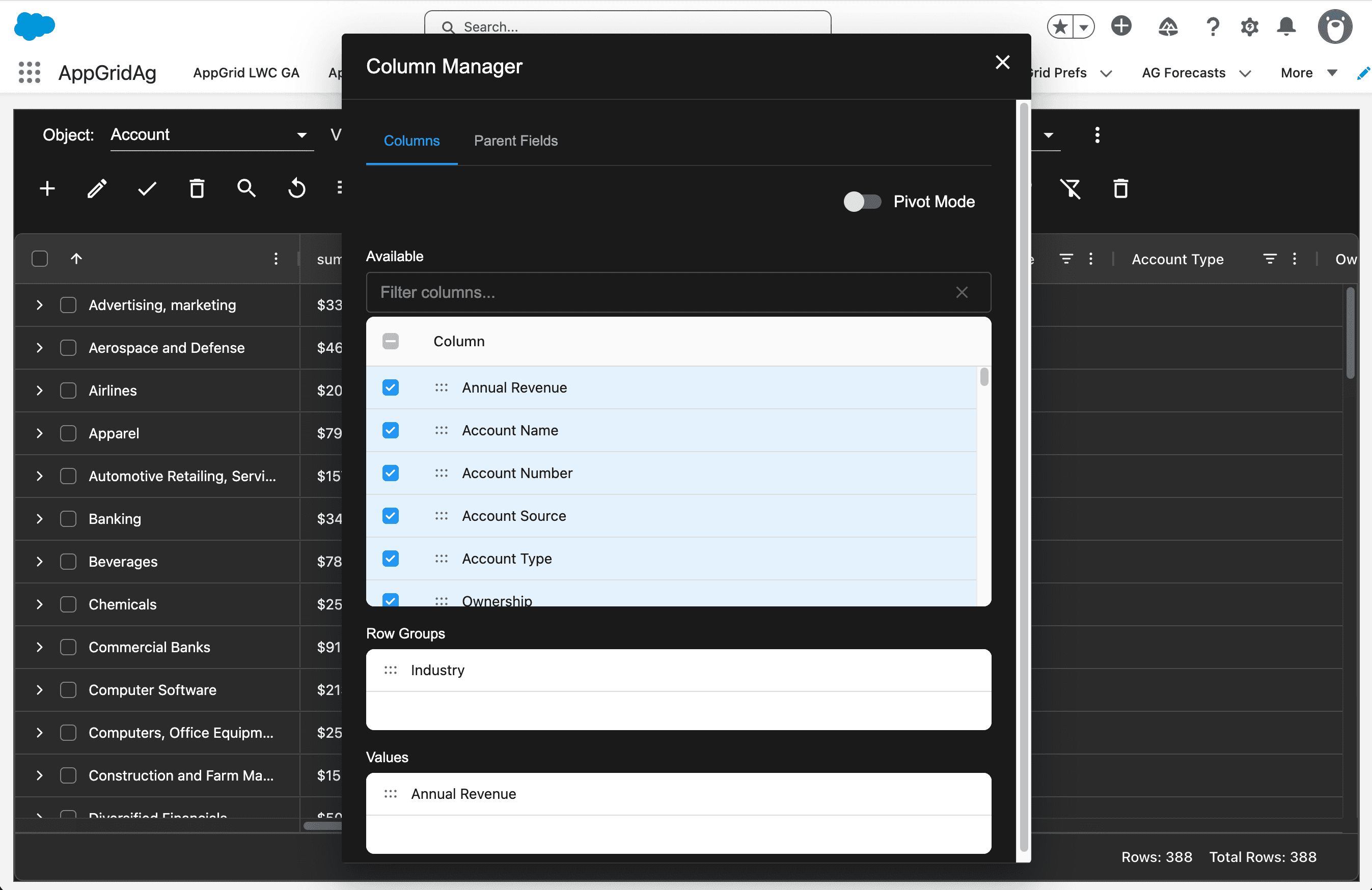Uncheck the Account Source column checkbox

click(x=390, y=516)
